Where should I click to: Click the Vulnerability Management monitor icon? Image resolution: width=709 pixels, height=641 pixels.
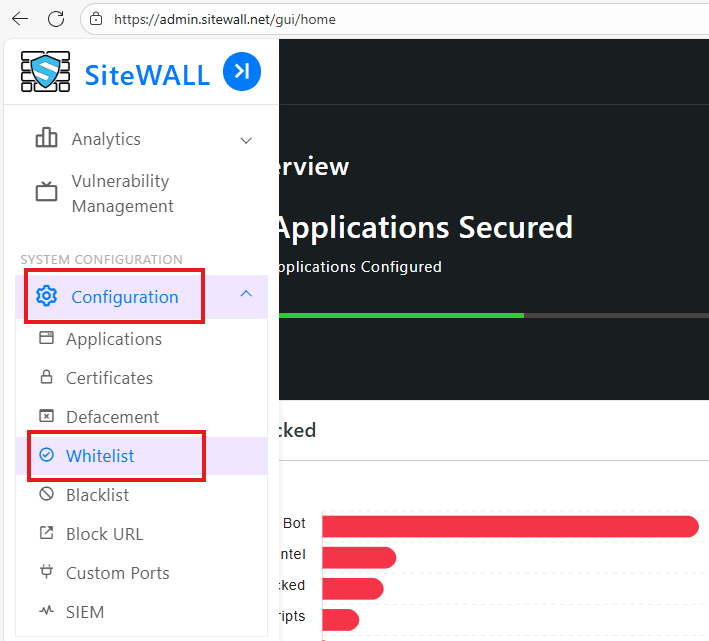pos(46,192)
